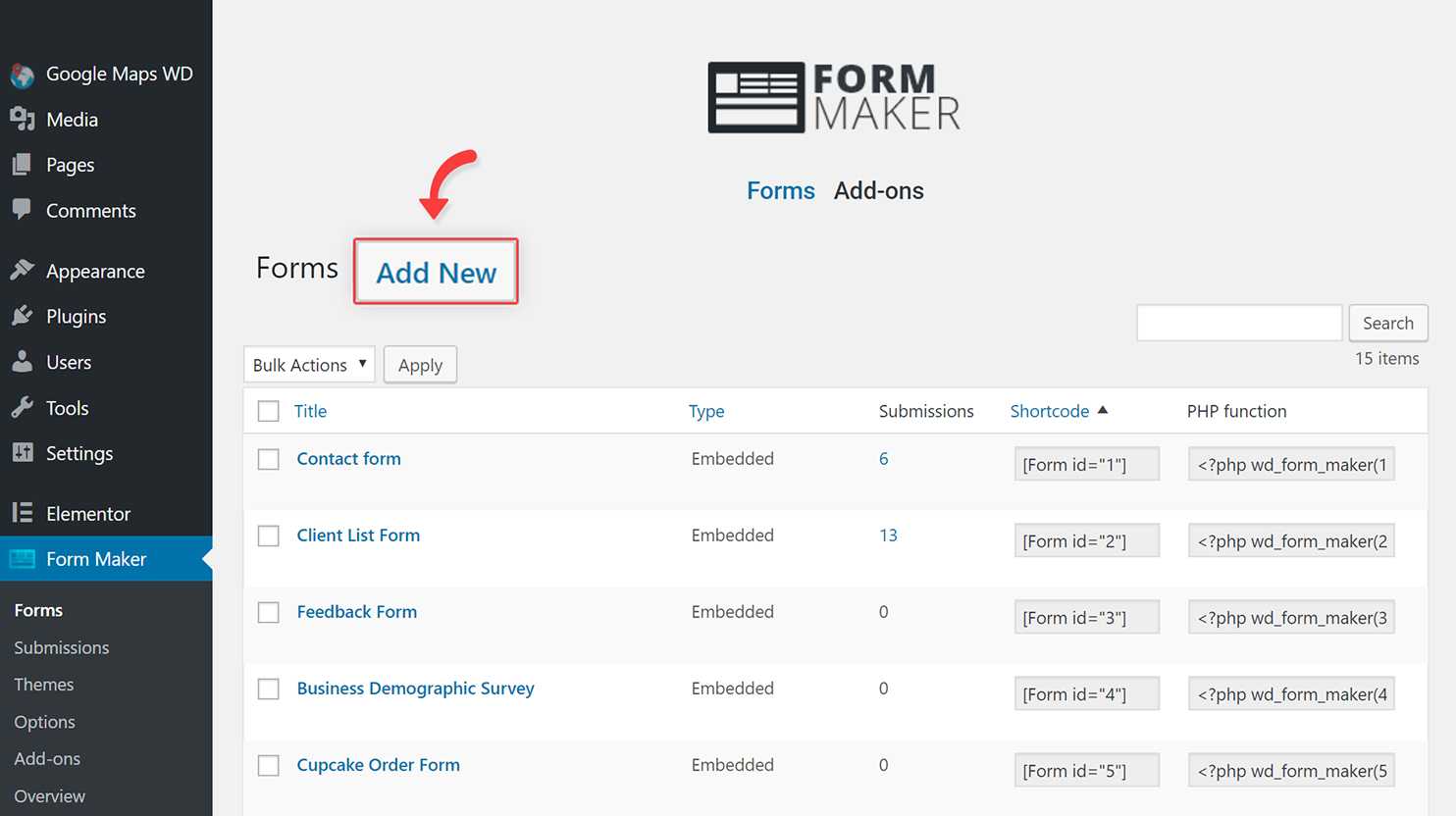The height and width of the screenshot is (816, 1456).
Task: Select the [Form id="2"] shortcode field
Action: tap(1087, 540)
